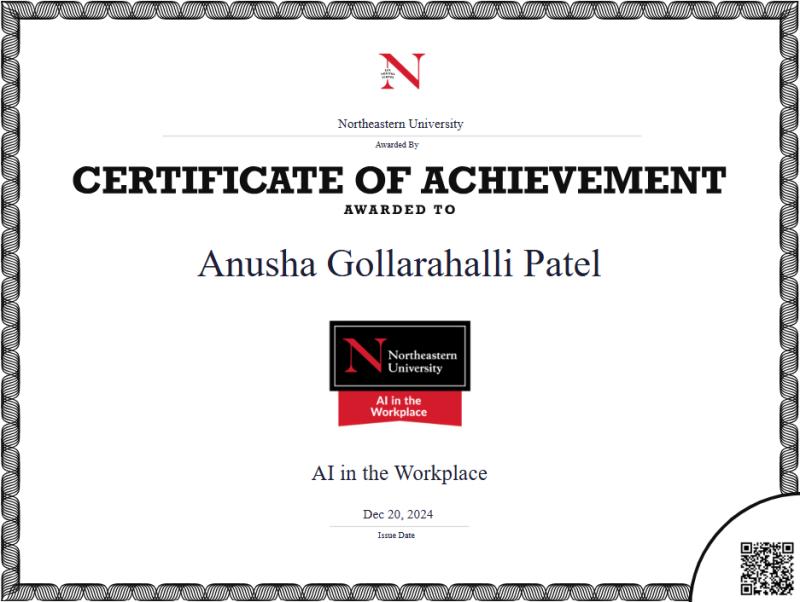Click the white Northeastern University text in badge
This screenshot has width=800, height=602.
pos(421,362)
